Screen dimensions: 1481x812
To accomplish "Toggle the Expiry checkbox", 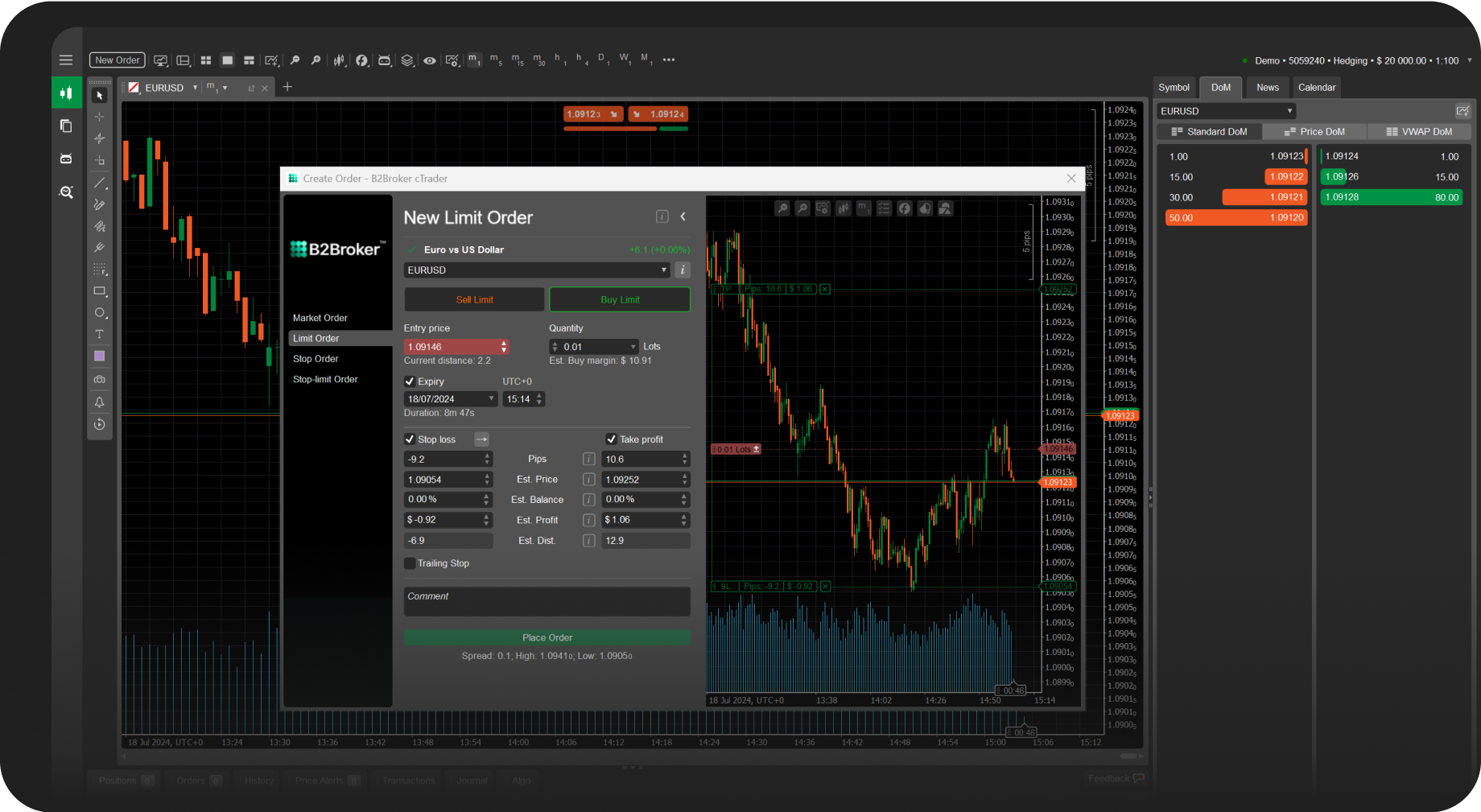I will click(410, 381).
